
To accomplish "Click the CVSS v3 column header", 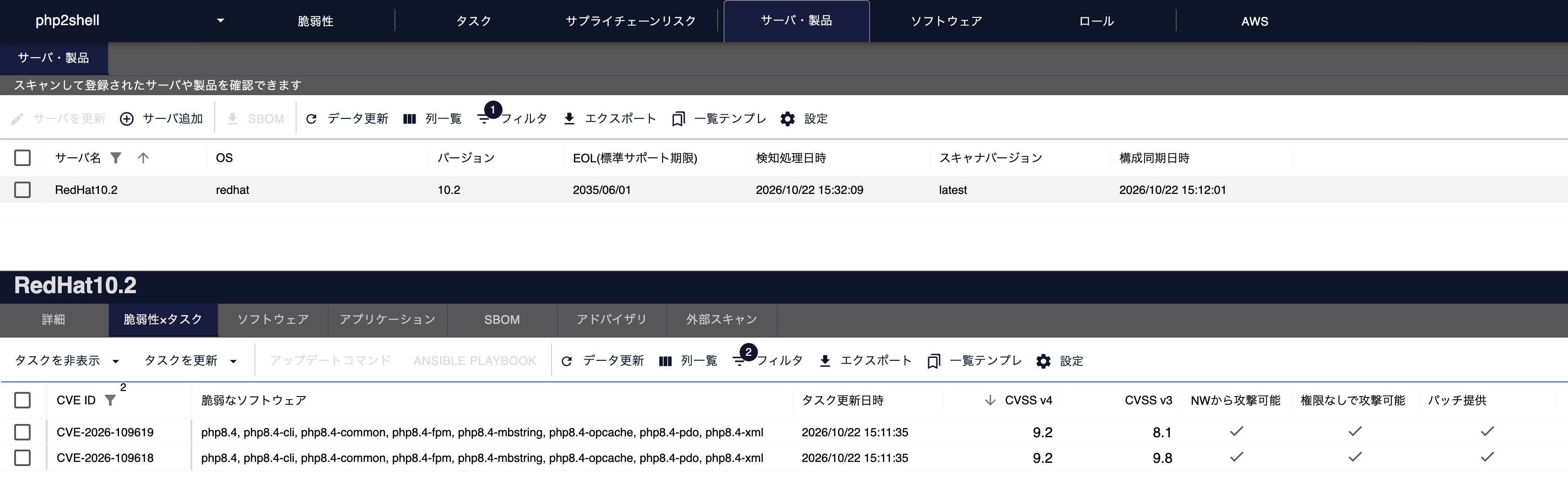I will [x=1148, y=400].
